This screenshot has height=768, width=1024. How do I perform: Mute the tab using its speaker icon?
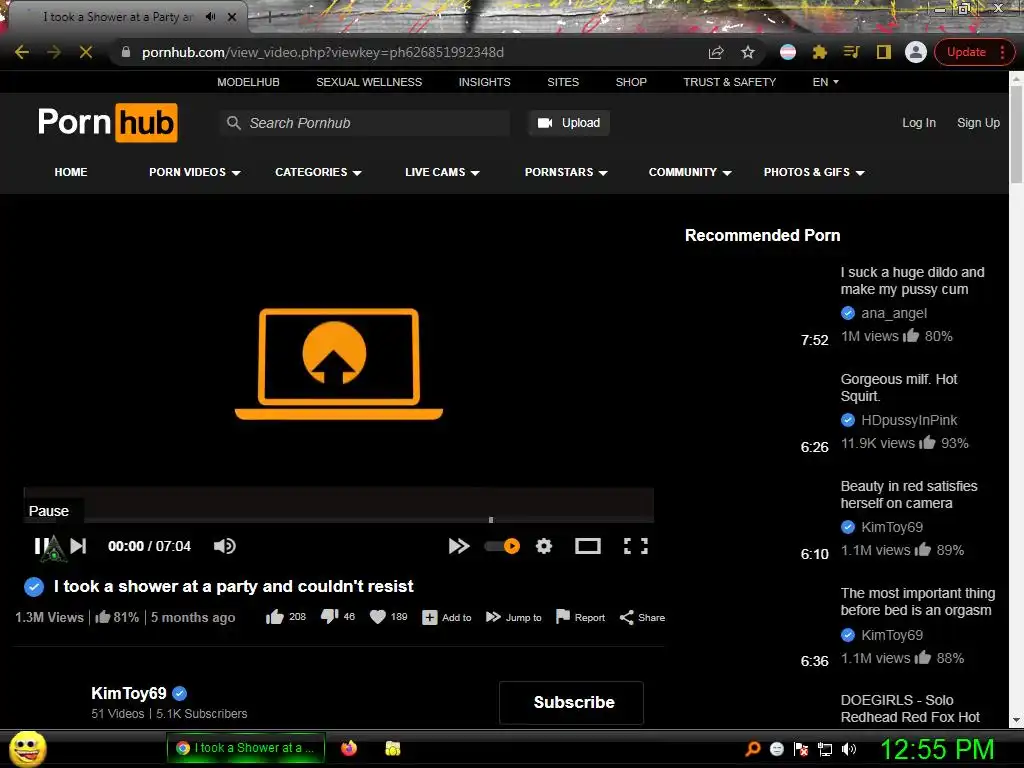pos(210,16)
